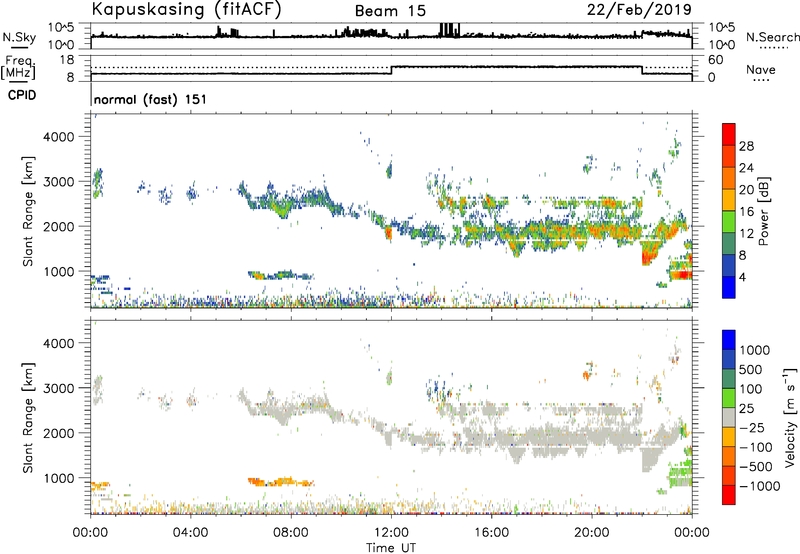Select the "Slant Range [km]" label of power panel
The image size is (800, 554).
point(28,211)
